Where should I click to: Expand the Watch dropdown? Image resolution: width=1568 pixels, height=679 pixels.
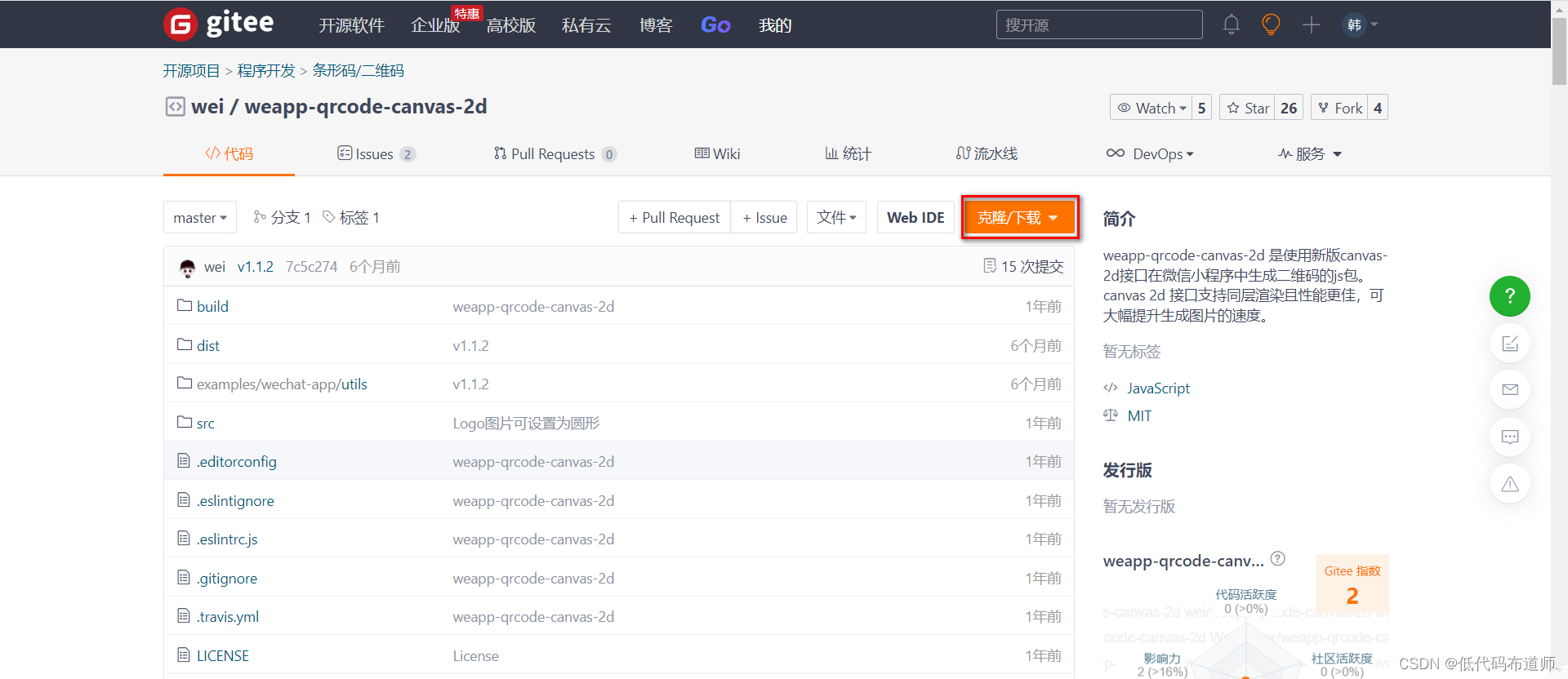(1151, 108)
